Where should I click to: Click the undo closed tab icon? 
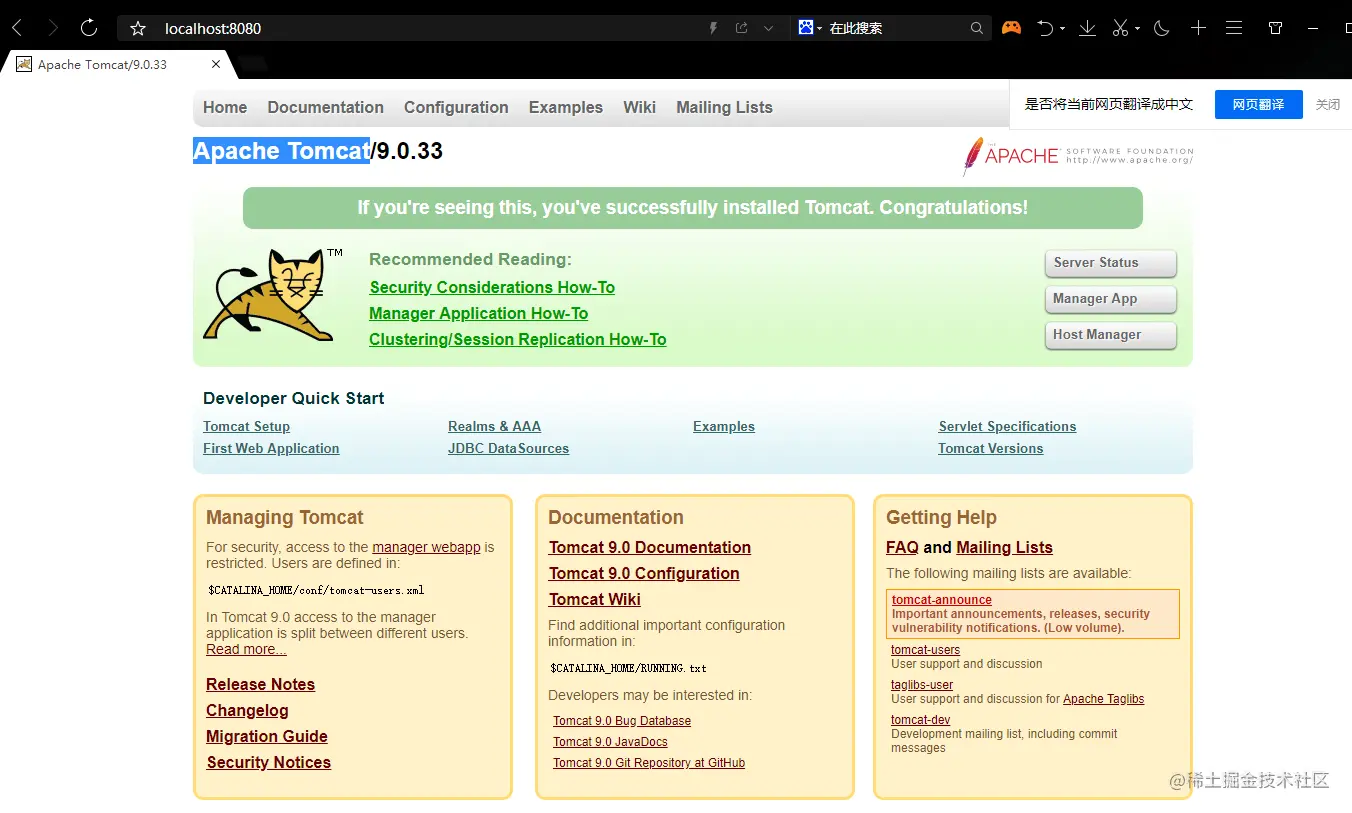1045,28
